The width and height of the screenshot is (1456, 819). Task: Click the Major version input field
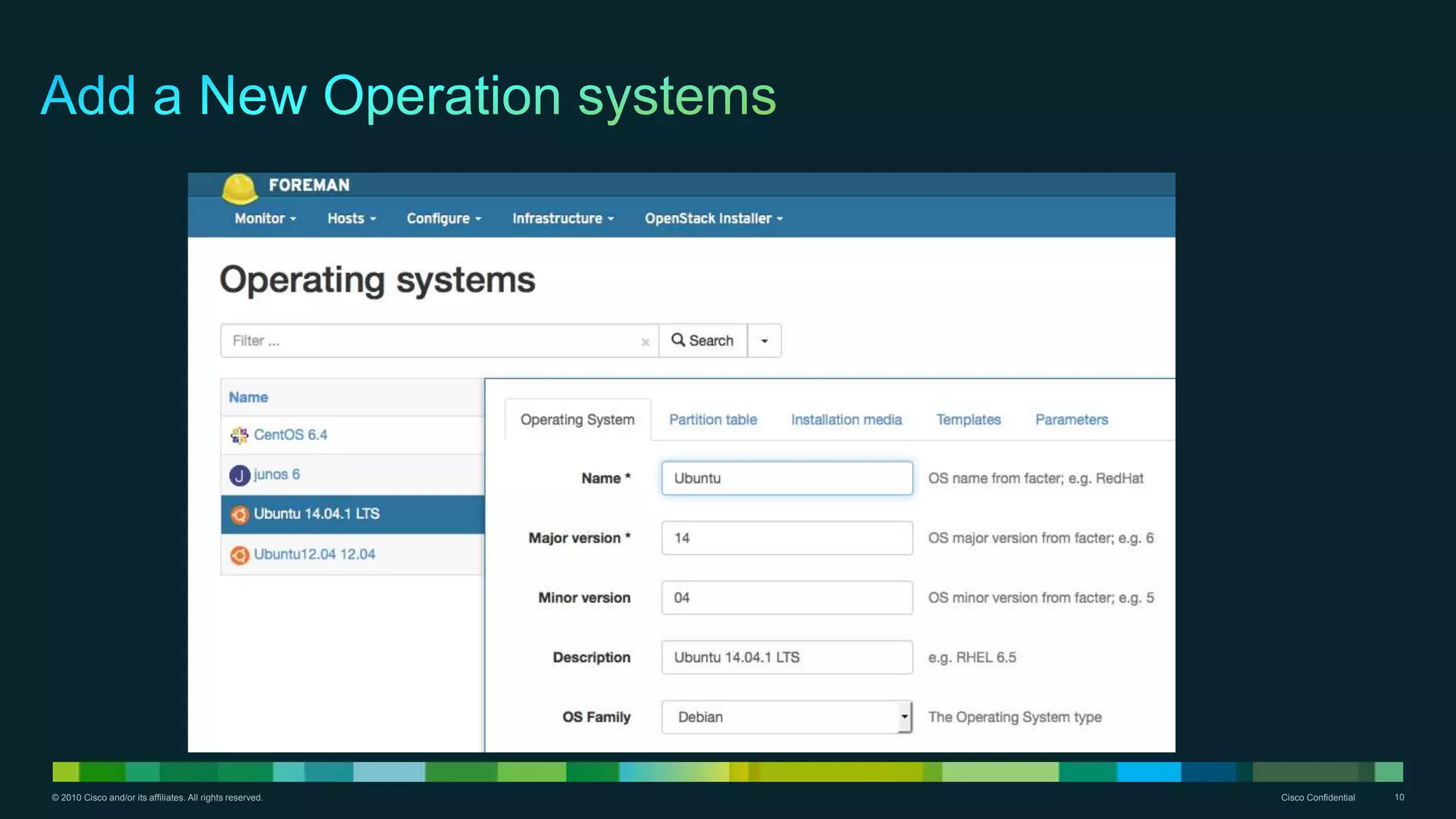tap(786, 538)
